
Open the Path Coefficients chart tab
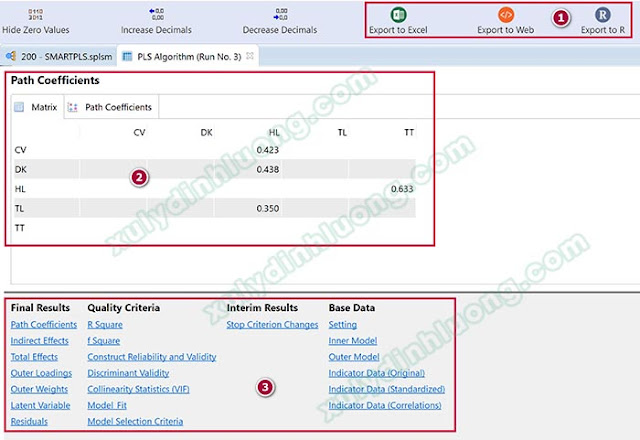[110, 107]
